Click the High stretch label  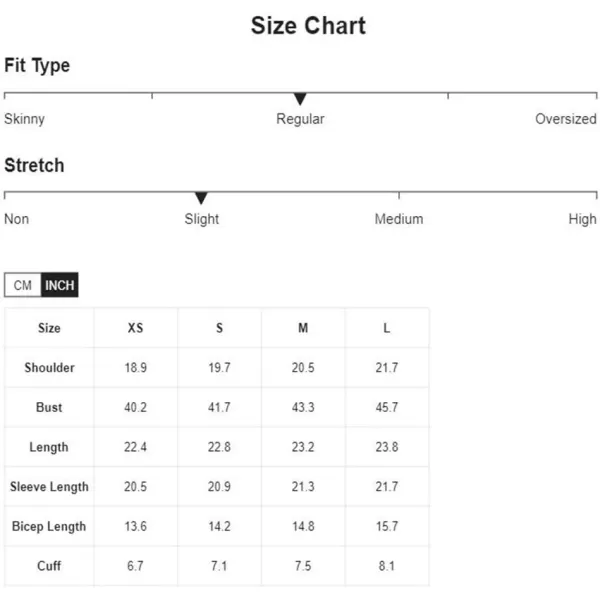pyautogui.click(x=582, y=219)
